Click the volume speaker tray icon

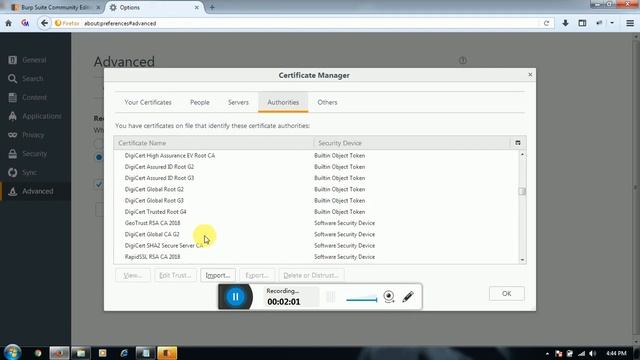pyautogui.click(x=593, y=353)
